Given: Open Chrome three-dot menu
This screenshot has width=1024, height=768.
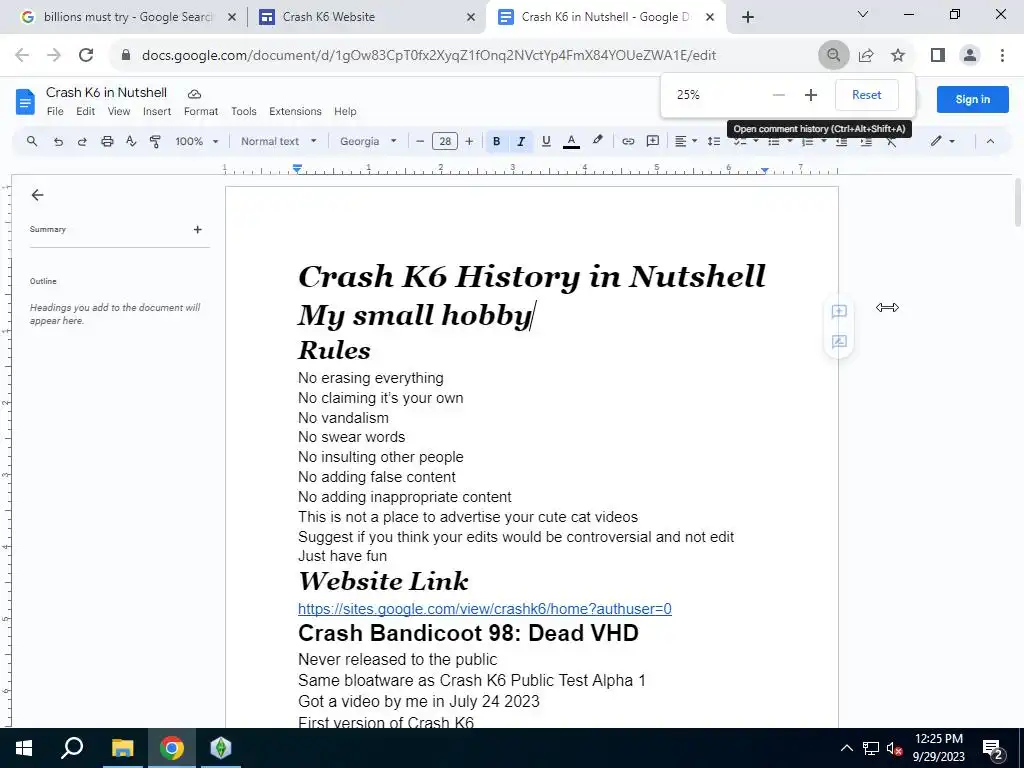Looking at the screenshot, I should tap(1002, 56).
